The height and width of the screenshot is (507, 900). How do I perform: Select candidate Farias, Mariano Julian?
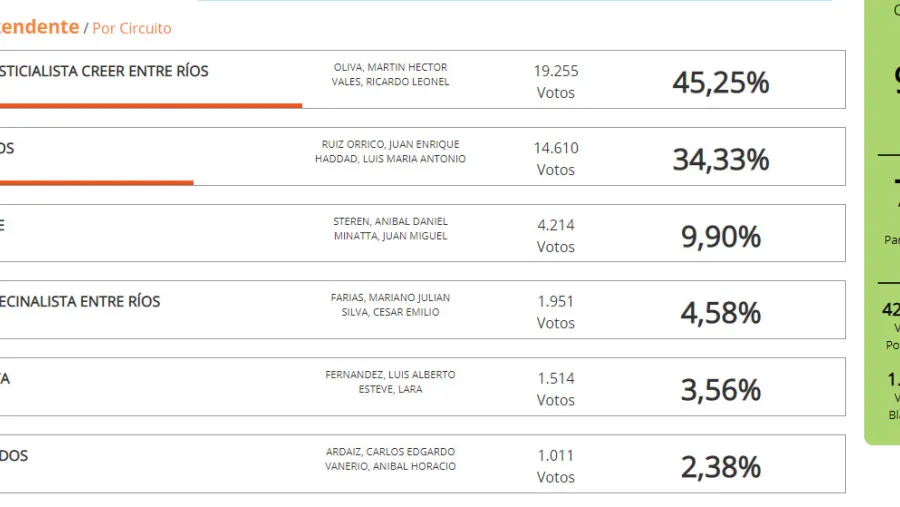click(x=390, y=298)
